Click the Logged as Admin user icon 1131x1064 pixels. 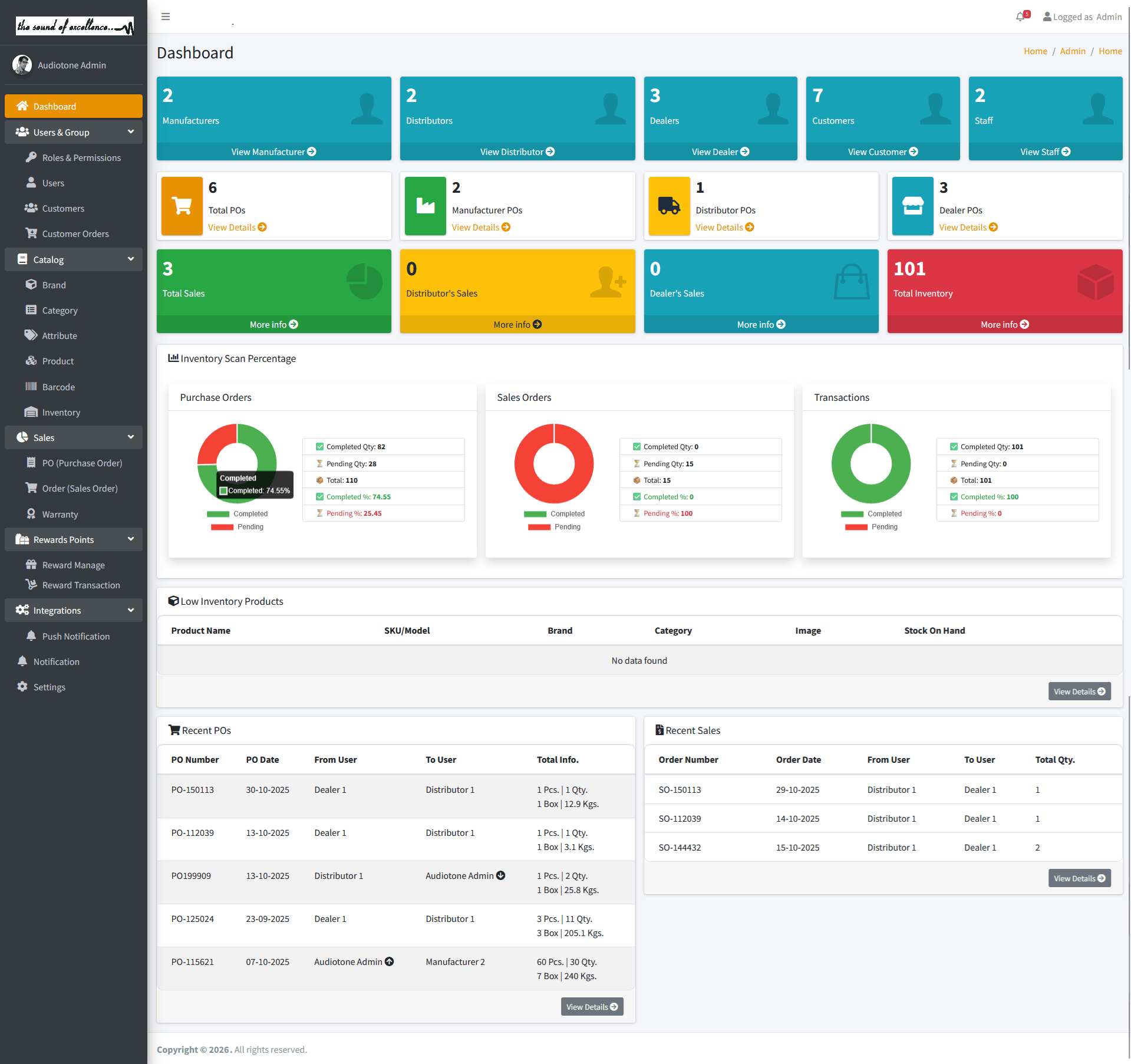1047,17
